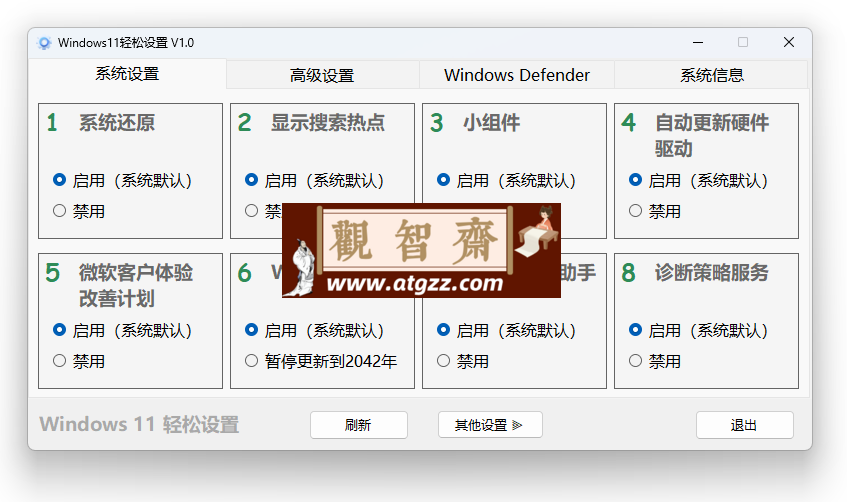Open the Windows Defender tab
The width and height of the screenshot is (847, 502).
pyautogui.click(x=517, y=75)
